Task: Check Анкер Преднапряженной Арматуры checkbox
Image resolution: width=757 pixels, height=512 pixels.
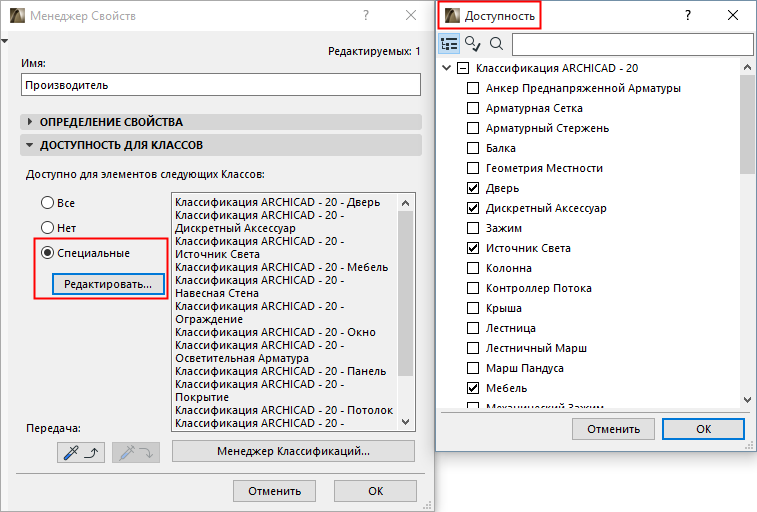Action: (473, 88)
